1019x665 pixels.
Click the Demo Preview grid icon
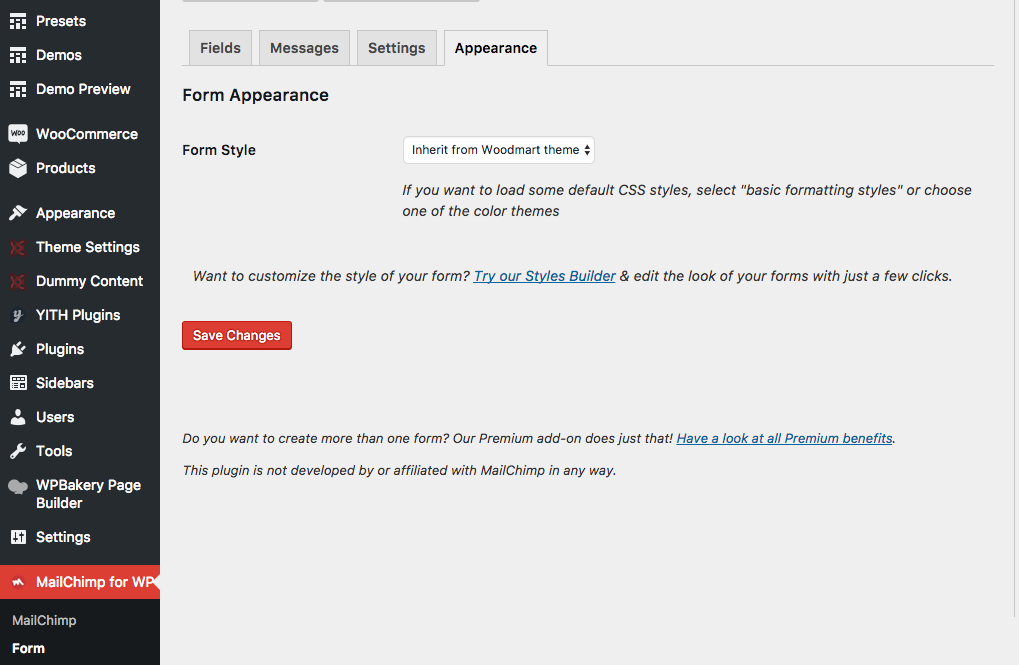[18, 89]
